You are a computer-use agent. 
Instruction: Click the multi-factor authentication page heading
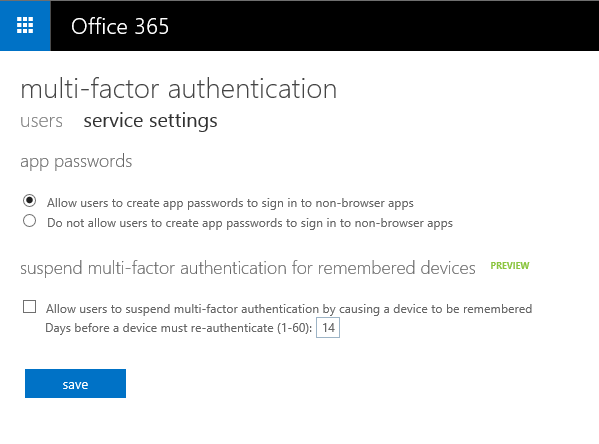[178, 89]
